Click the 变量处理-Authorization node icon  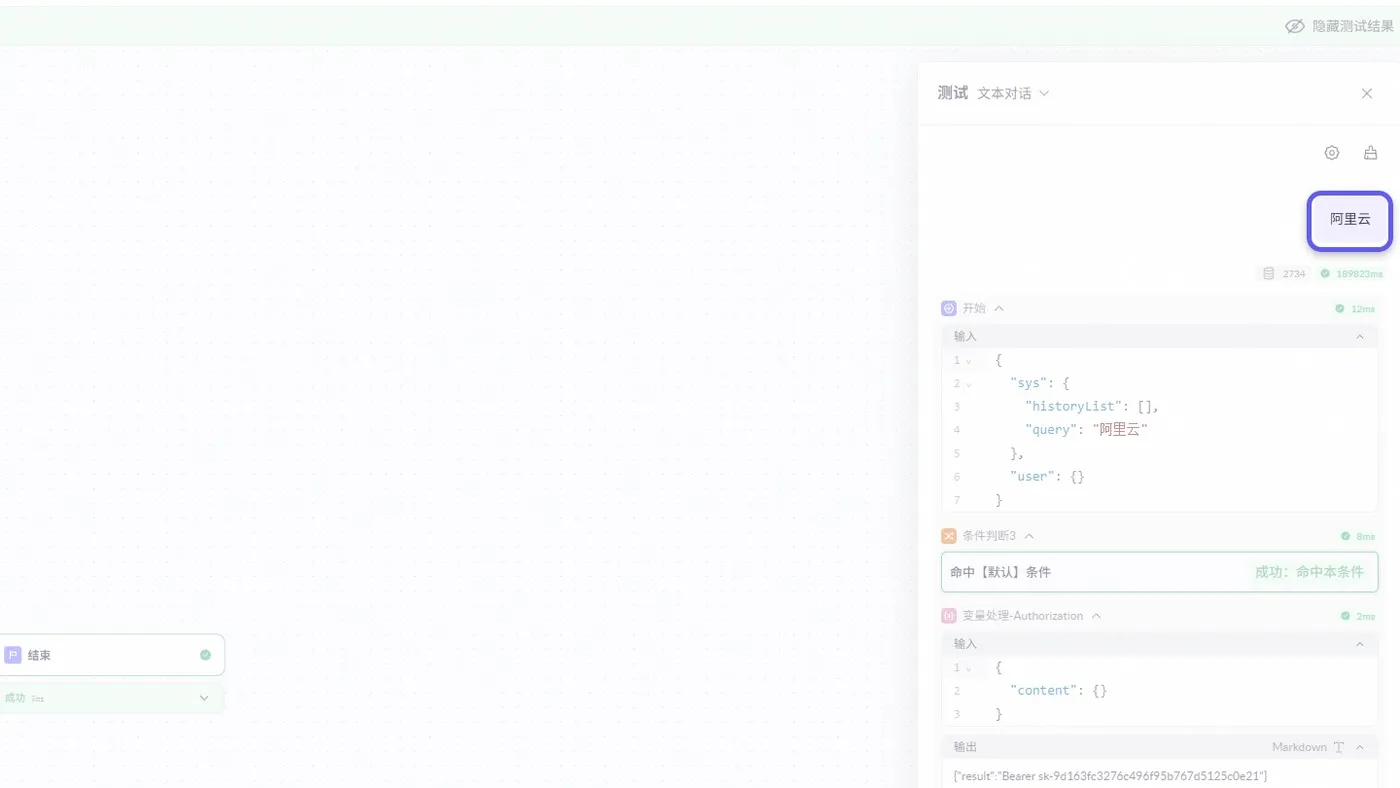point(949,616)
